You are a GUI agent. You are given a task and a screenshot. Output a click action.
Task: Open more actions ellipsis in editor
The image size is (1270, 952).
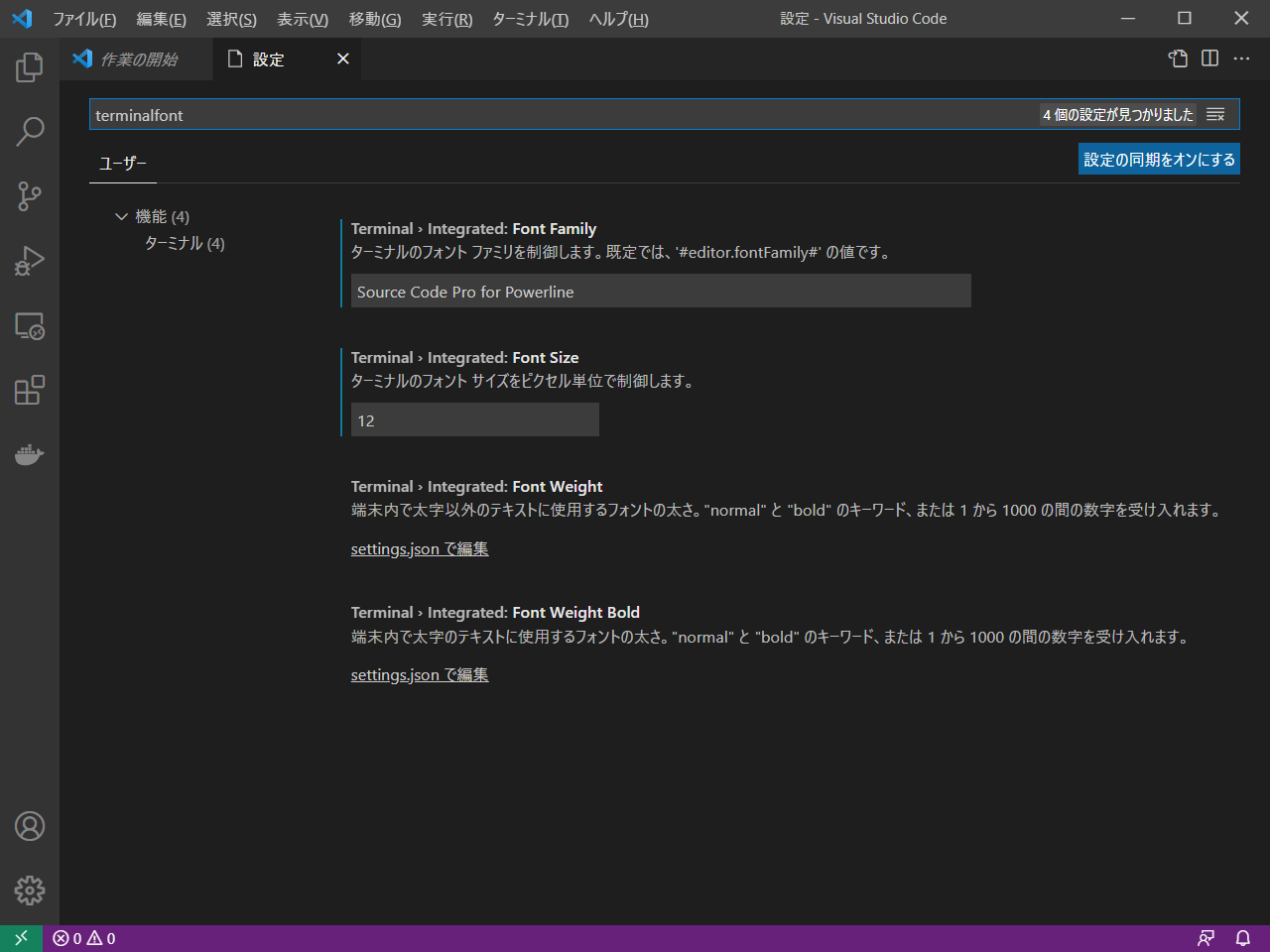click(x=1241, y=59)
